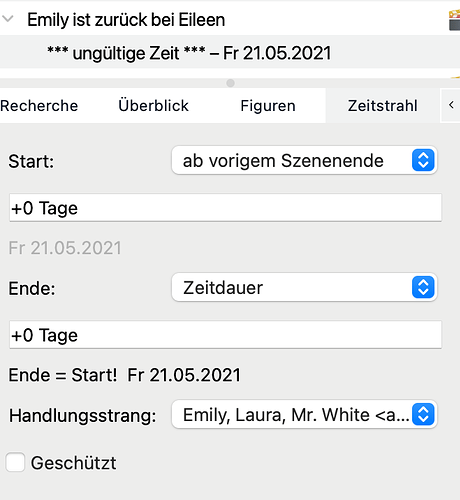Collapse the 'Emily ist zurück bei Eileen' entry
This screenshot has width=460, height=500.
click(8, 19)
